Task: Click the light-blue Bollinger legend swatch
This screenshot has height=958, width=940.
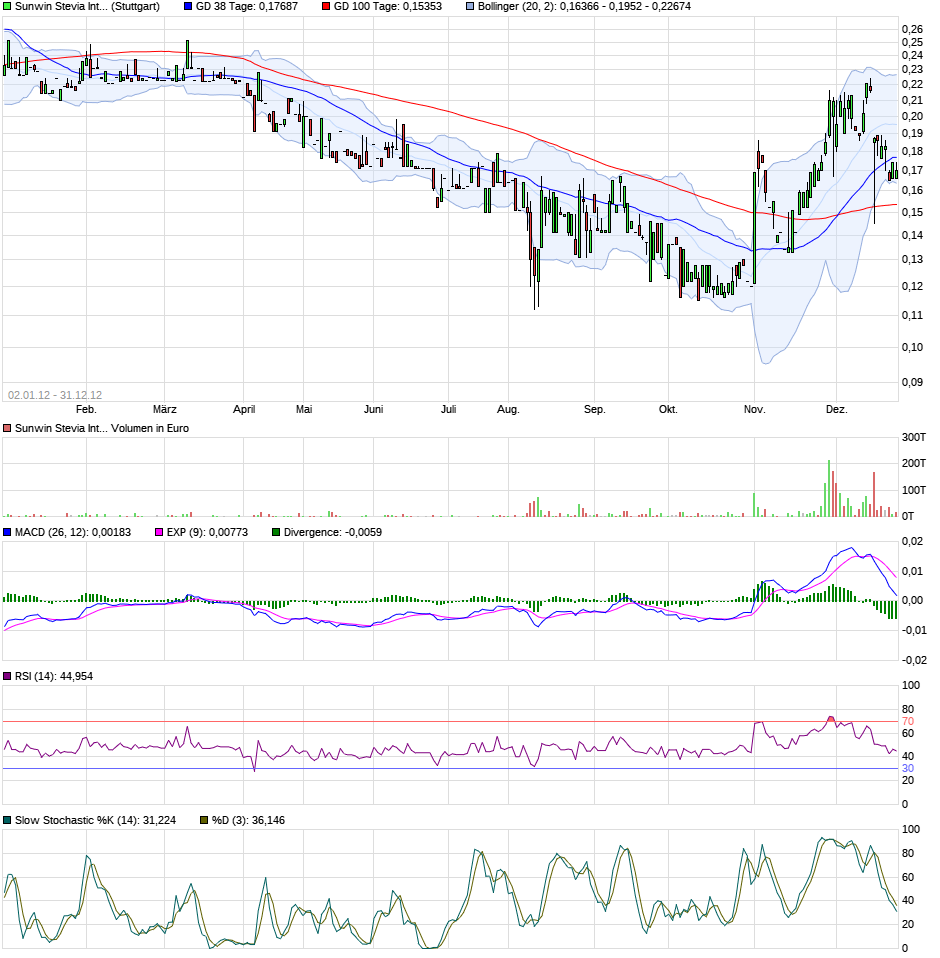Action: click(x=470, y=7)
